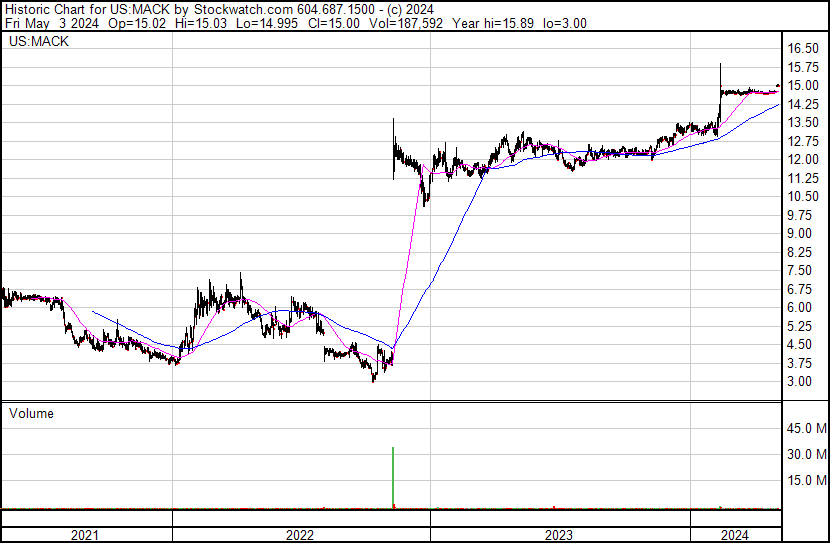Click the Volume panel label
Screen dimensions: 830x543
[x=31, y=413]
